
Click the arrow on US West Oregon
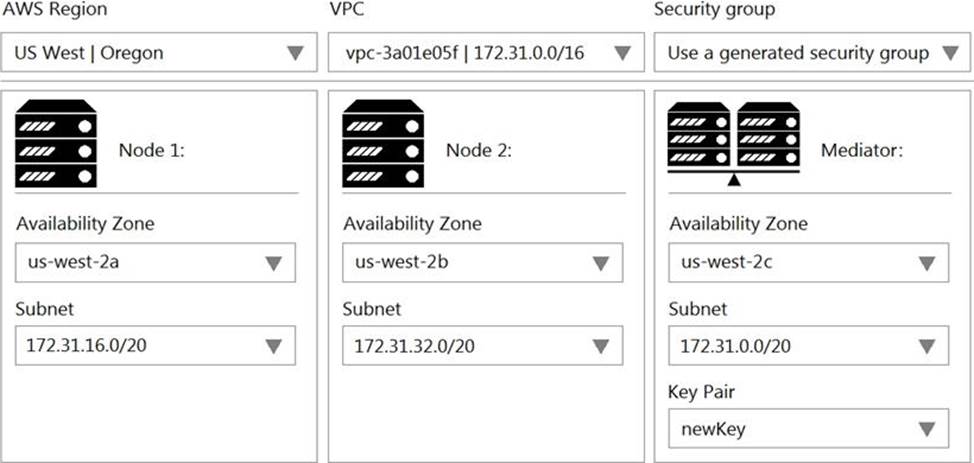pos(295,53)
